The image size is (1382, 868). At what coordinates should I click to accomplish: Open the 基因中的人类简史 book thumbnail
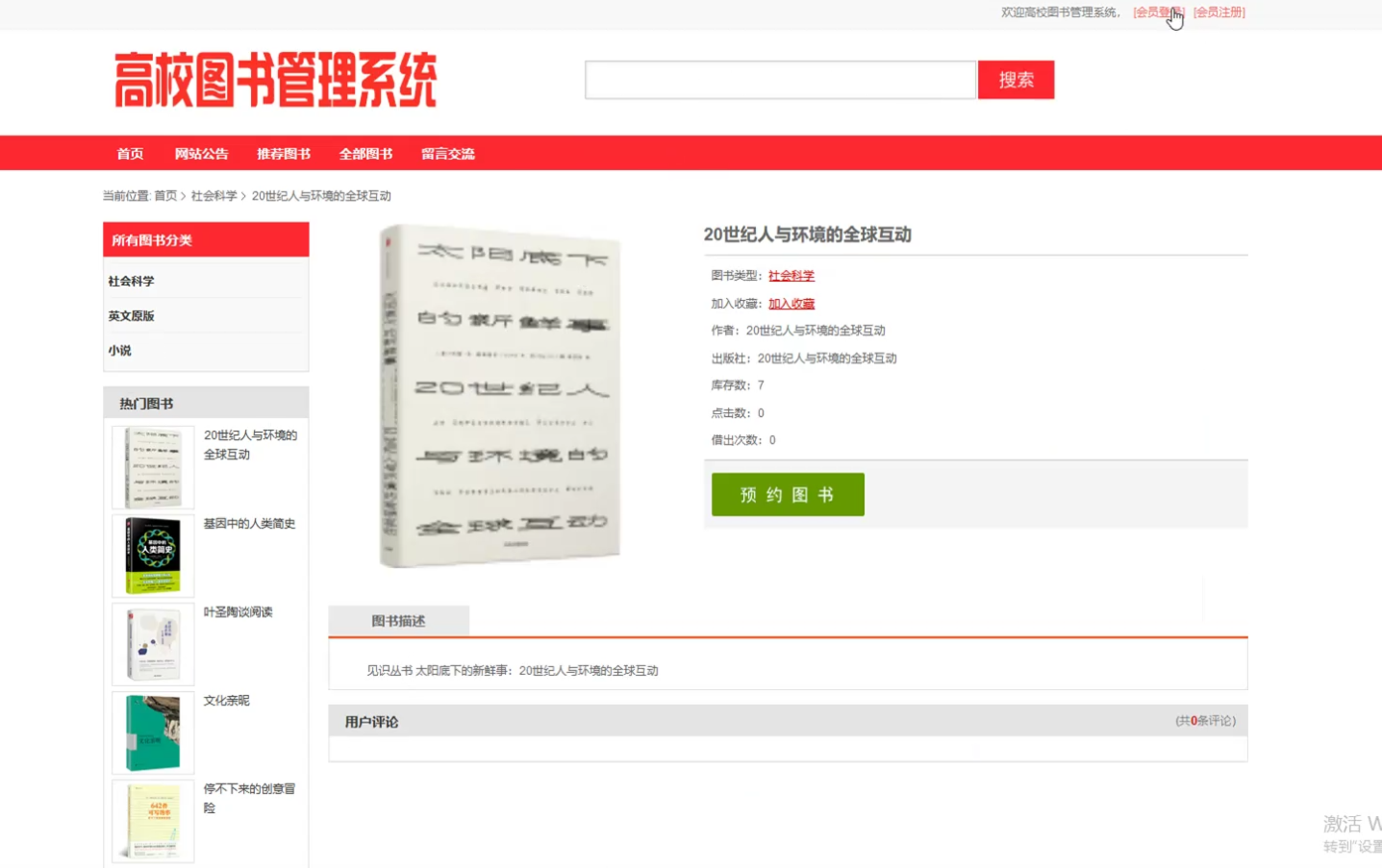153,556
